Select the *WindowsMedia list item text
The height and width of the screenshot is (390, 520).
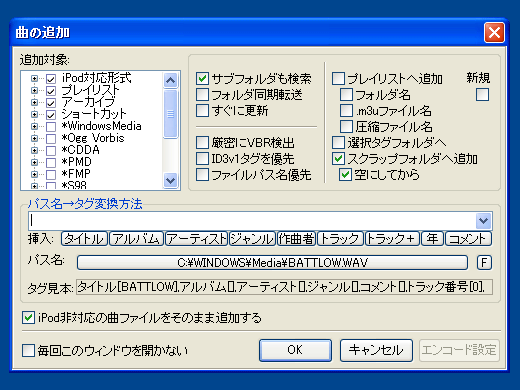coord(101,126)
